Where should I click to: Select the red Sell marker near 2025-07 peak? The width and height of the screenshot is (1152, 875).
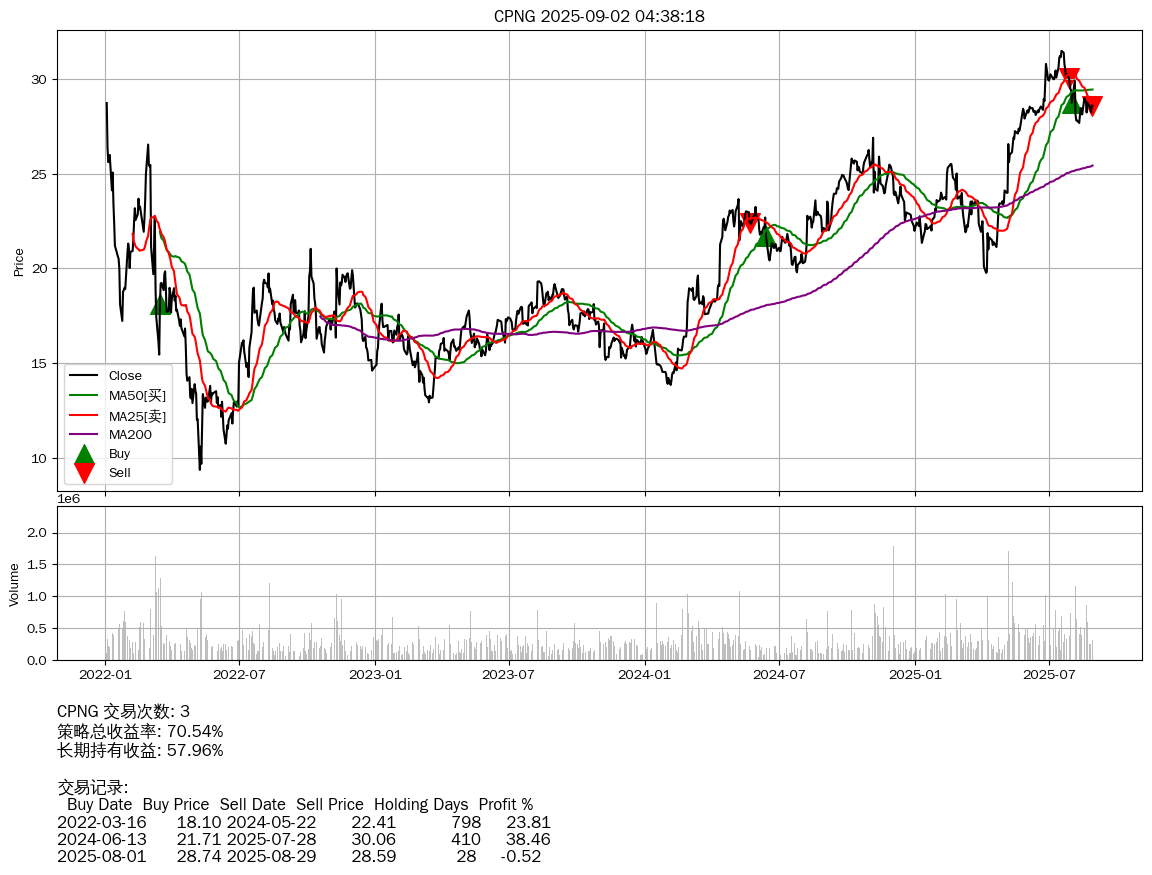pos(1069,78)
